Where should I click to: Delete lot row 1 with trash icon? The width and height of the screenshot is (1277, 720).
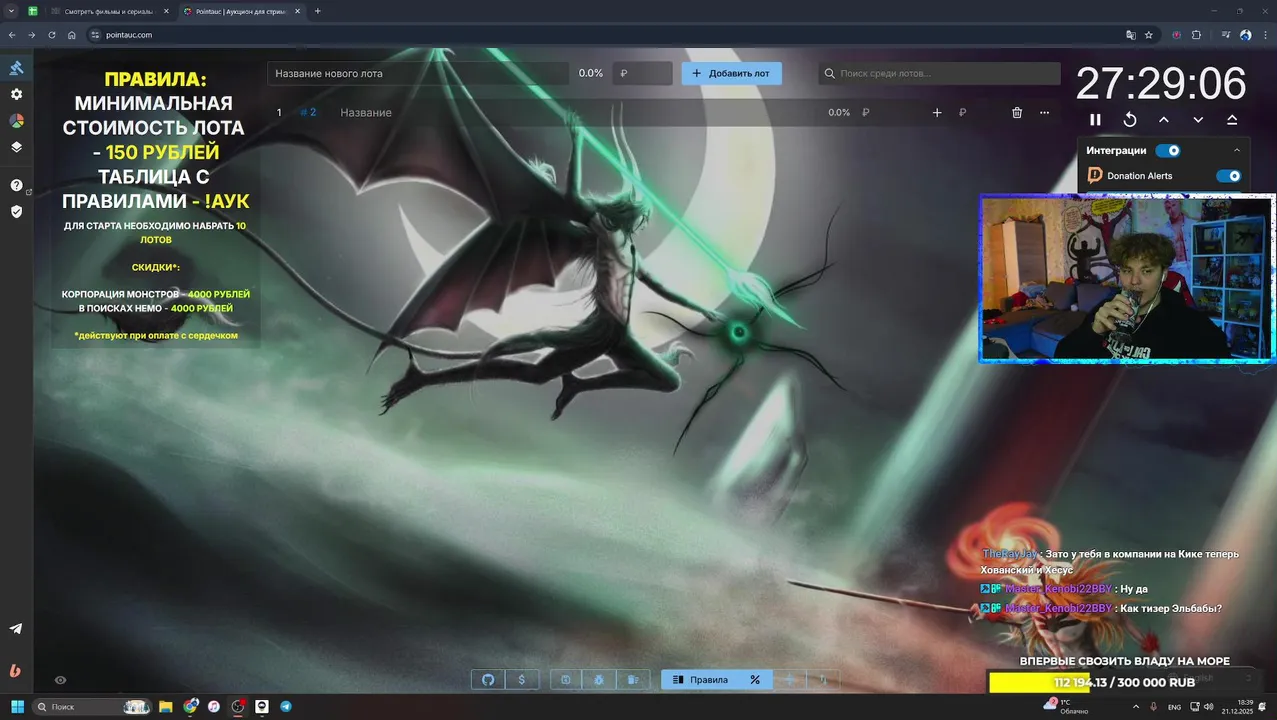tap(1017, 113)
